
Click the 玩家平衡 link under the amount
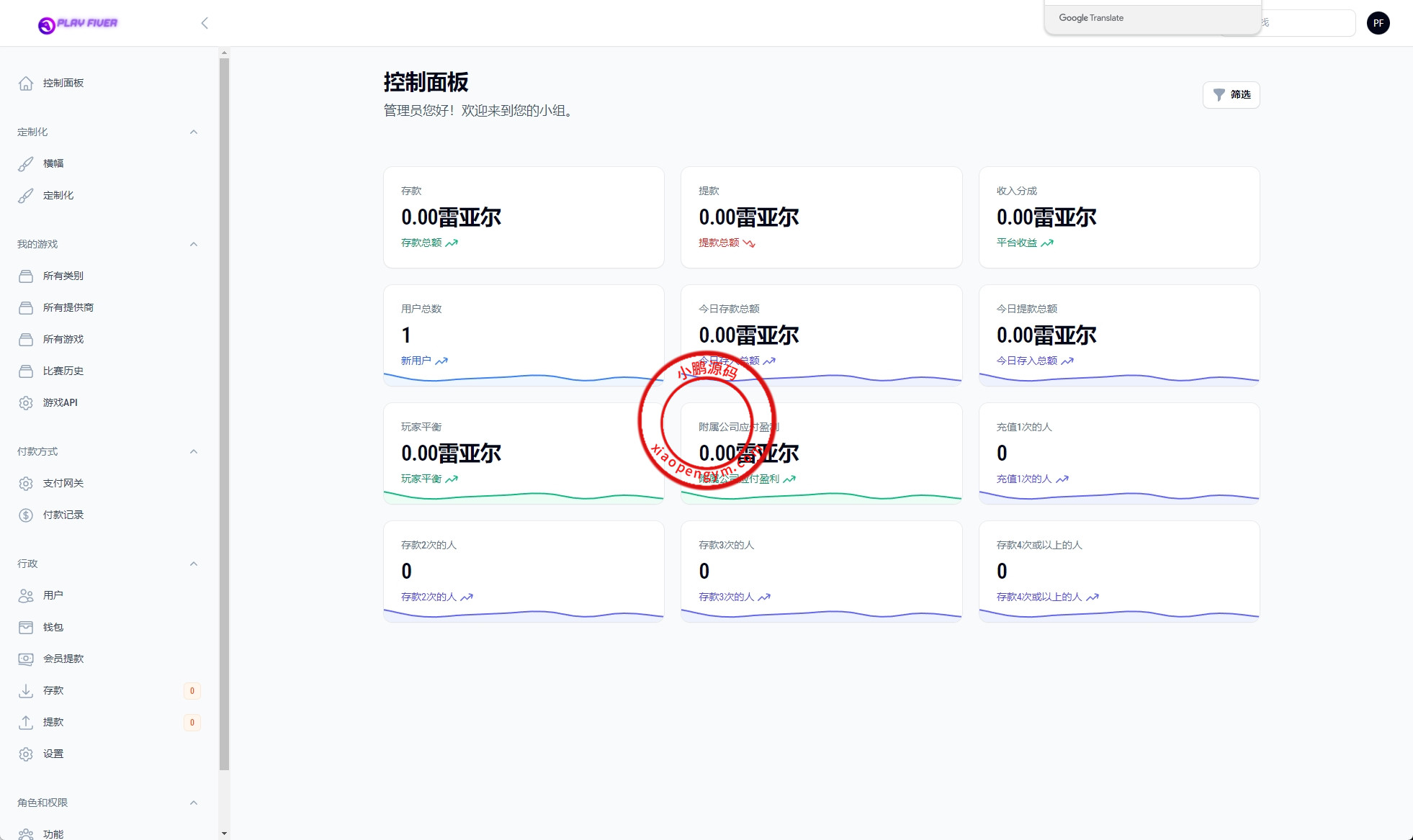click(x=421, y=479)
